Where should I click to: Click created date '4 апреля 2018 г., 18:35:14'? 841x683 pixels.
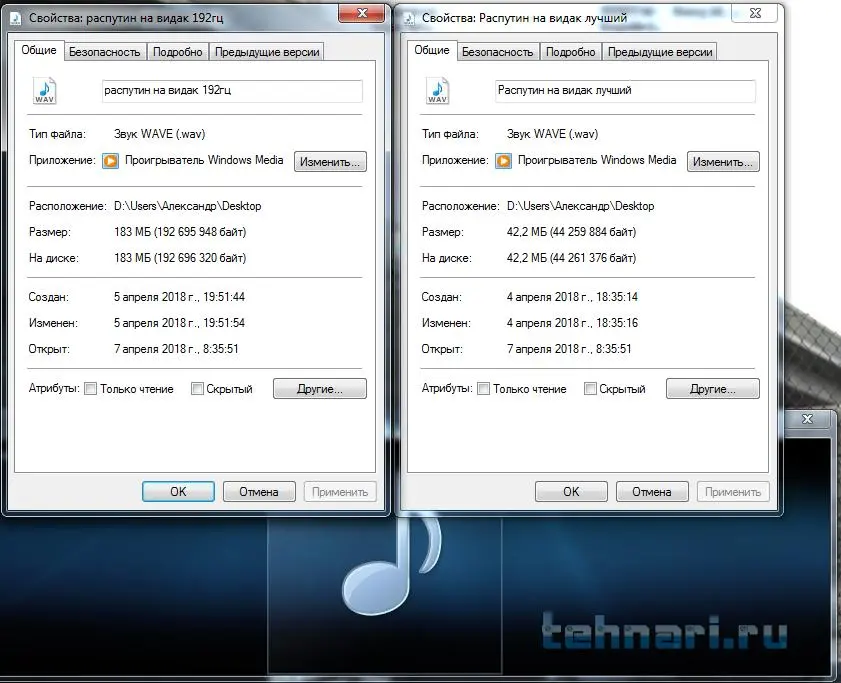point(572,297)
